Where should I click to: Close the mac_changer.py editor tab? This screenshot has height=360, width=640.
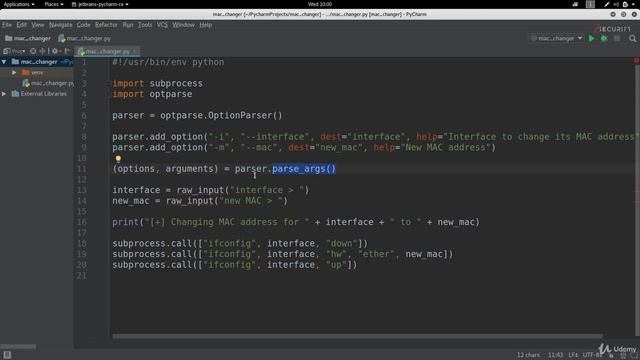(134, 51)
